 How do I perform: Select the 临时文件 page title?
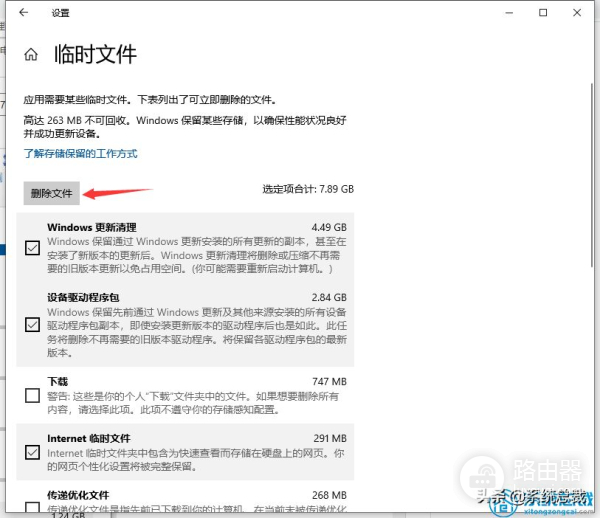click(95, 54)
